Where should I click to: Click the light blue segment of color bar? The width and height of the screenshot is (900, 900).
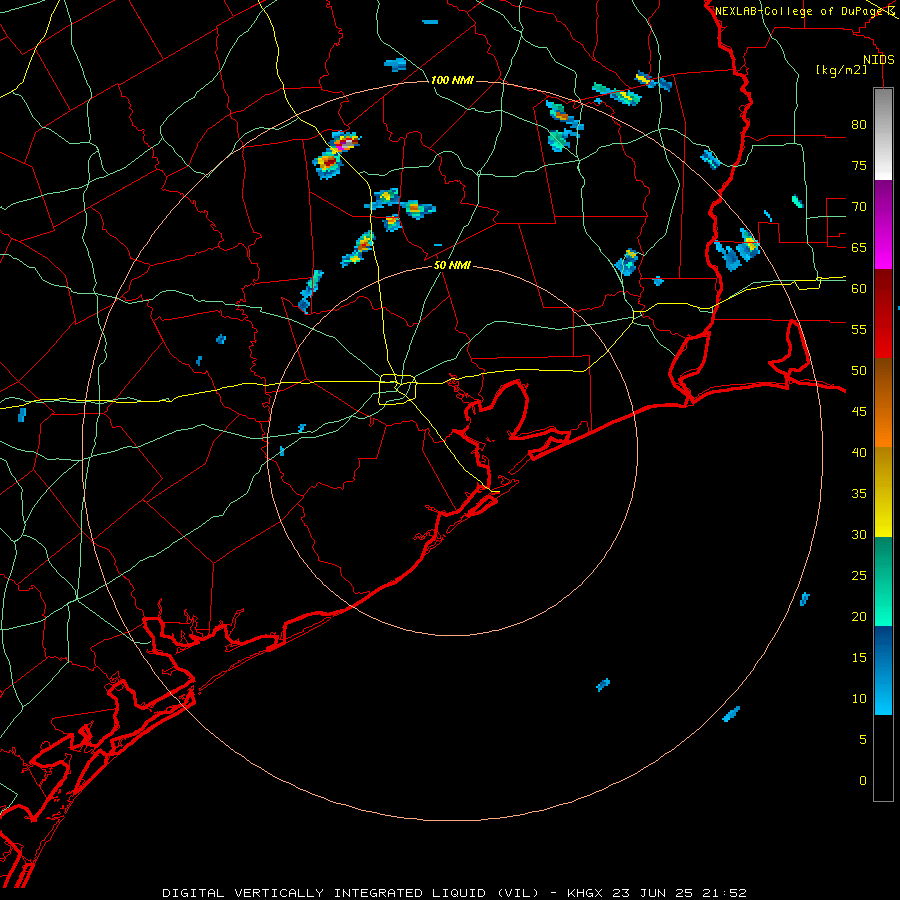[x=883, y=670]
